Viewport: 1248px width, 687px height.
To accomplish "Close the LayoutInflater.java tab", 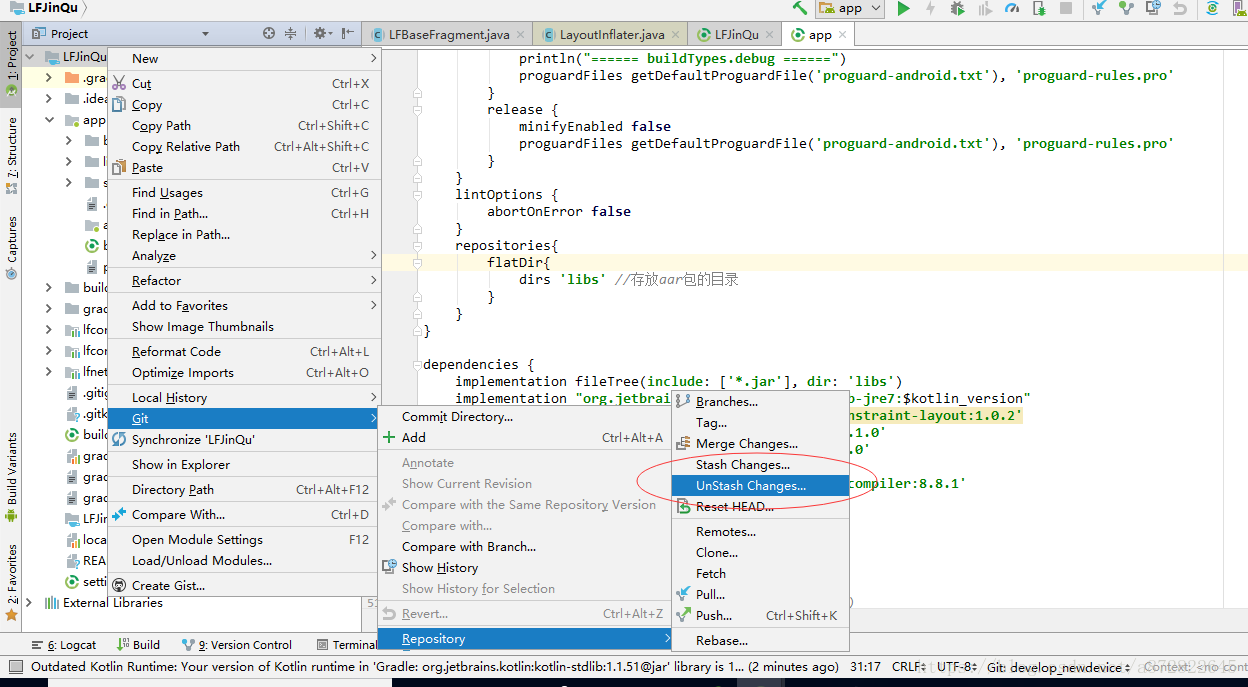I will (x=676, y=34).
